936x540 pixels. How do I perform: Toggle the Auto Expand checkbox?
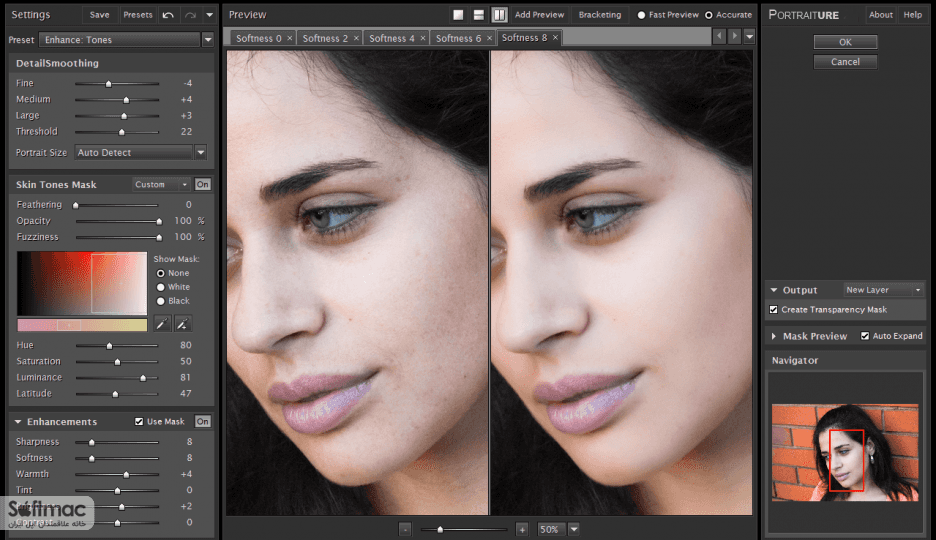(x=865, y=336)
